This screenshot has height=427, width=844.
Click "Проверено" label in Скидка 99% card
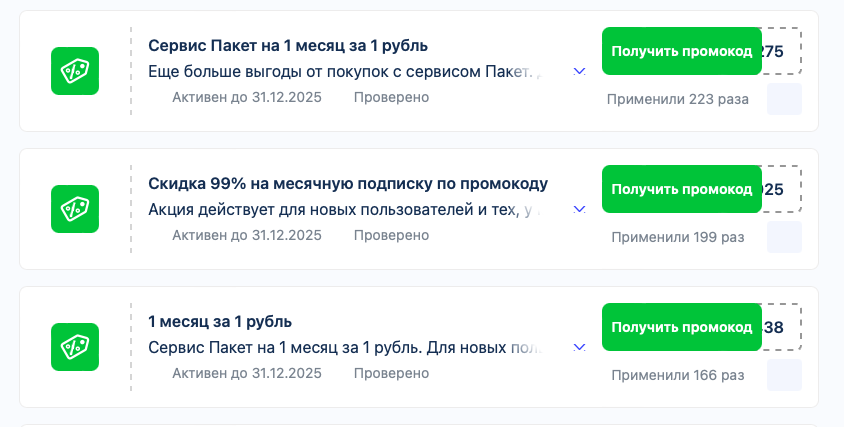391,235
